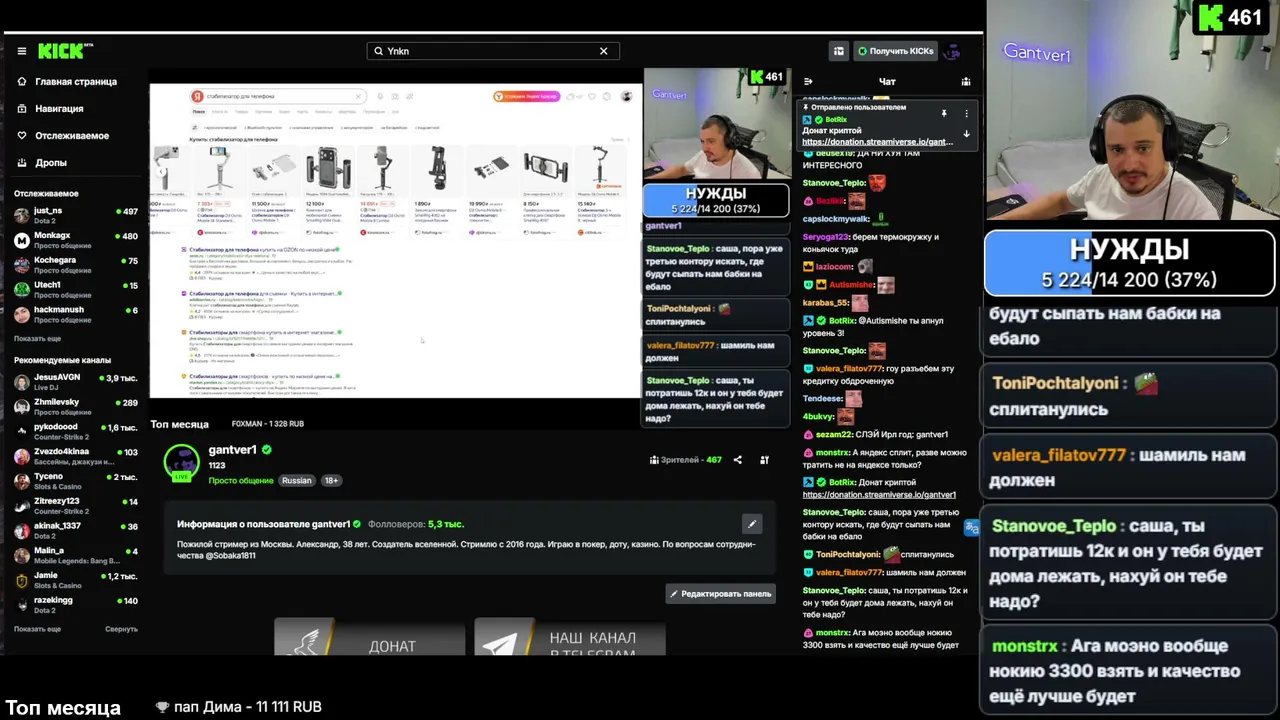Click the capslockmywalk username in chat
The image size is (1280, 720).
click(836, 219)
